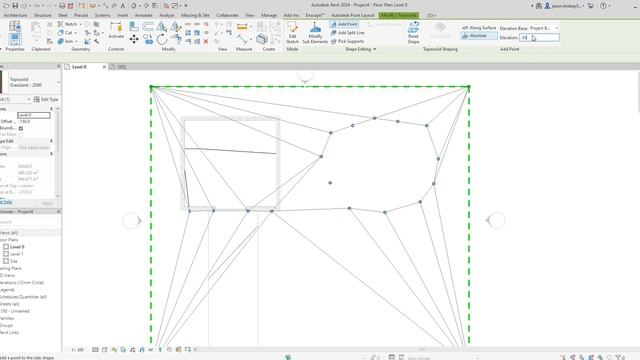Open the Autodesk Point Layout tab

coord(353,15)
